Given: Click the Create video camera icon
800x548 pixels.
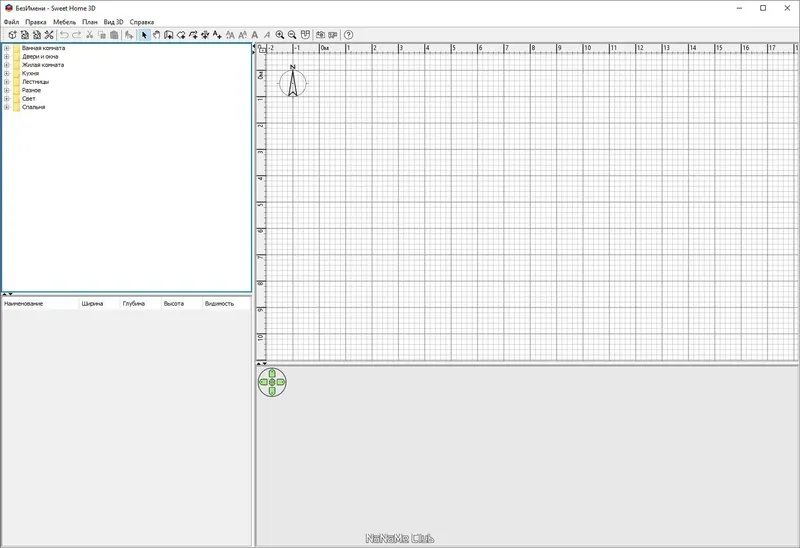Looking at the screenshot, I should tap(333, 35).
